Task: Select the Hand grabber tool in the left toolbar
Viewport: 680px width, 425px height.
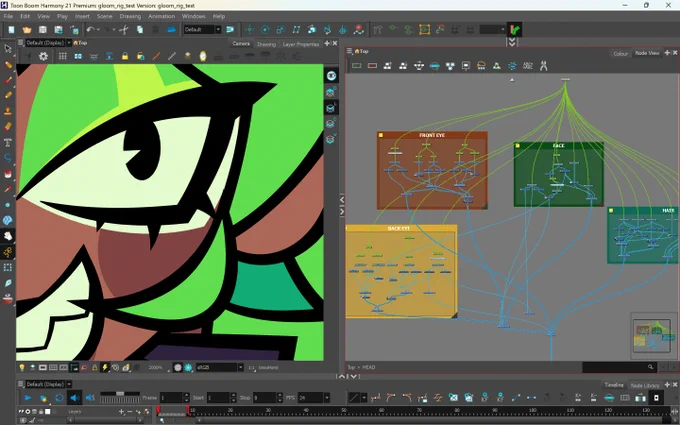Action: pos(8,236)
